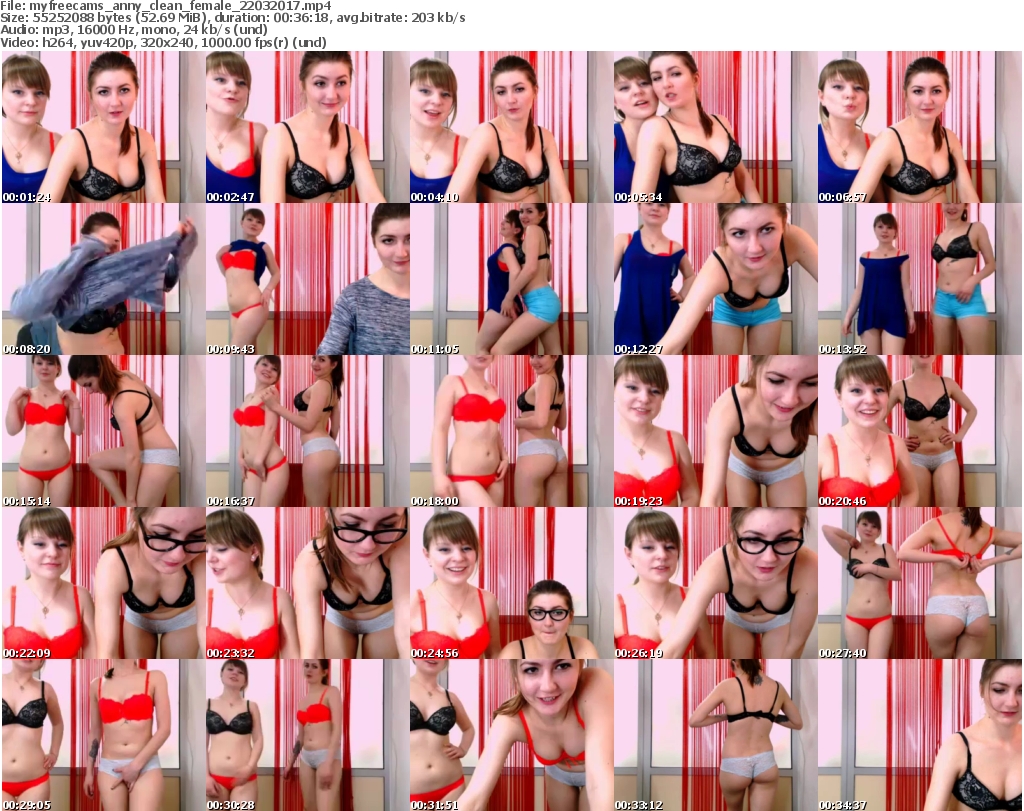Select the 00:16:37 frame
The height and width of the screenshot is (811, 1024).
(308, 431)
